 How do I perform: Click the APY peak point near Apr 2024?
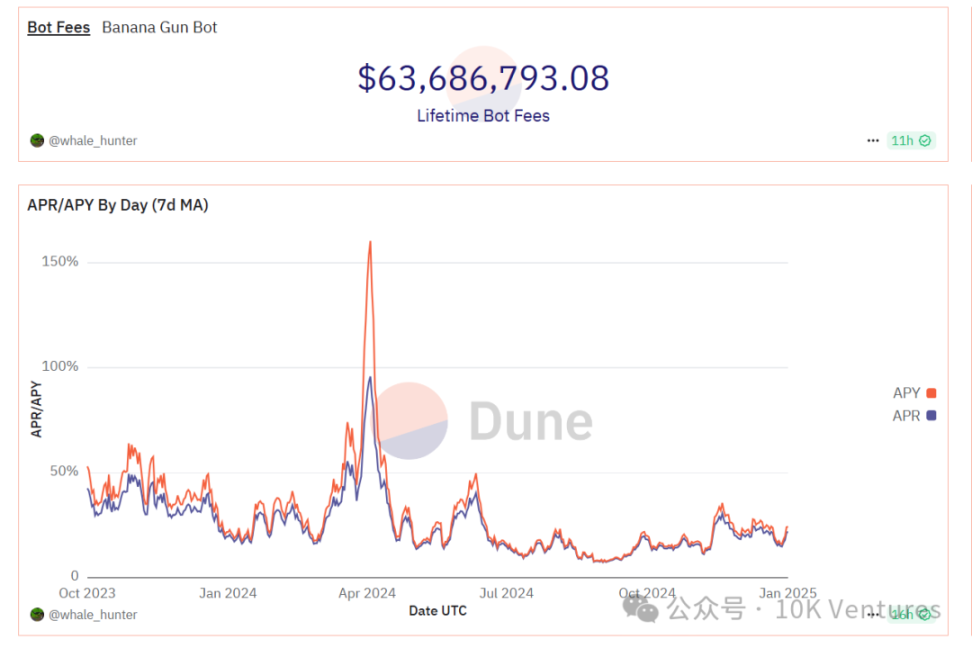370,242
